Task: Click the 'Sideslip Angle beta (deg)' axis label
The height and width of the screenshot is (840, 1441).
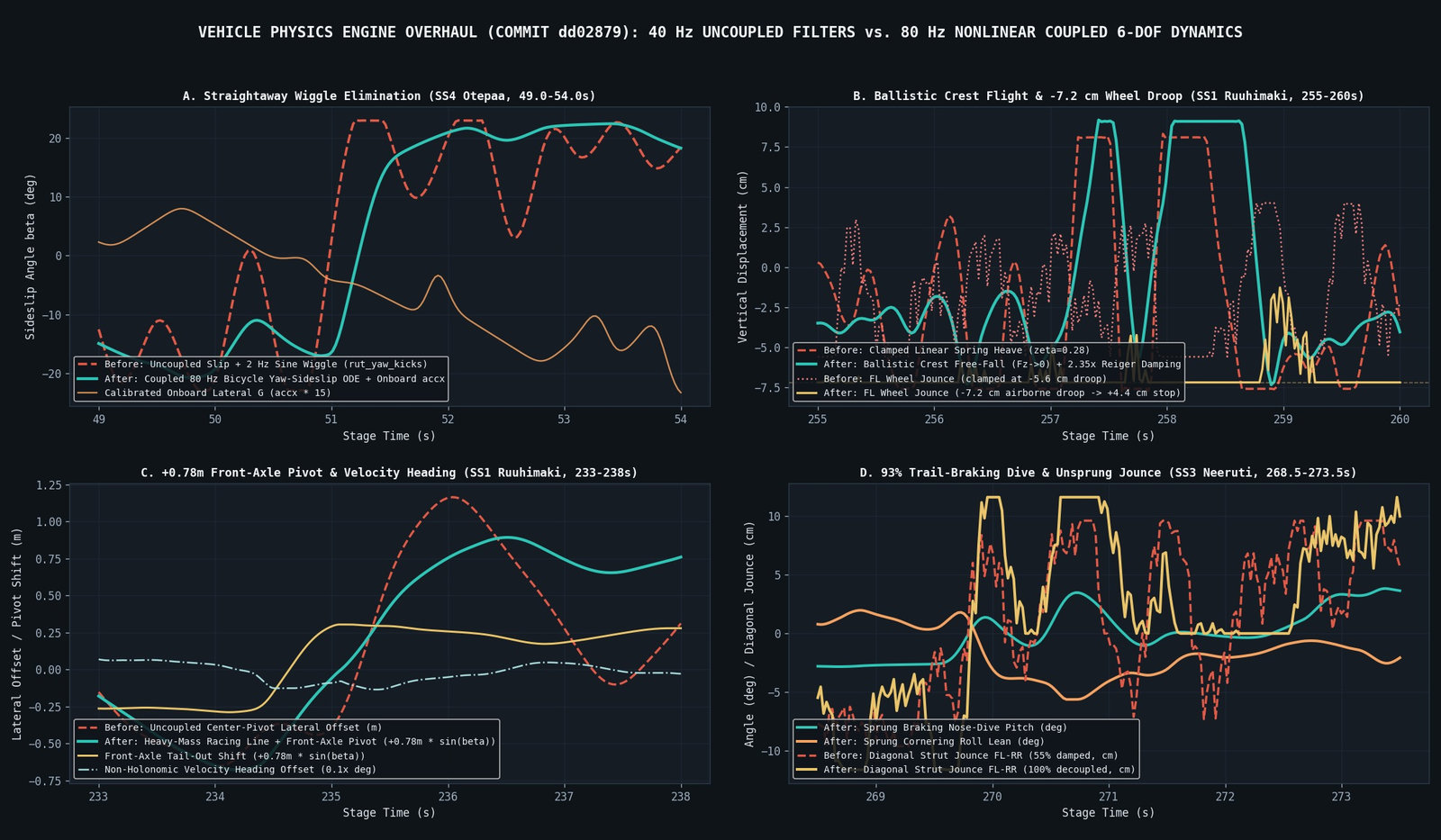Action: pos(30,257)
